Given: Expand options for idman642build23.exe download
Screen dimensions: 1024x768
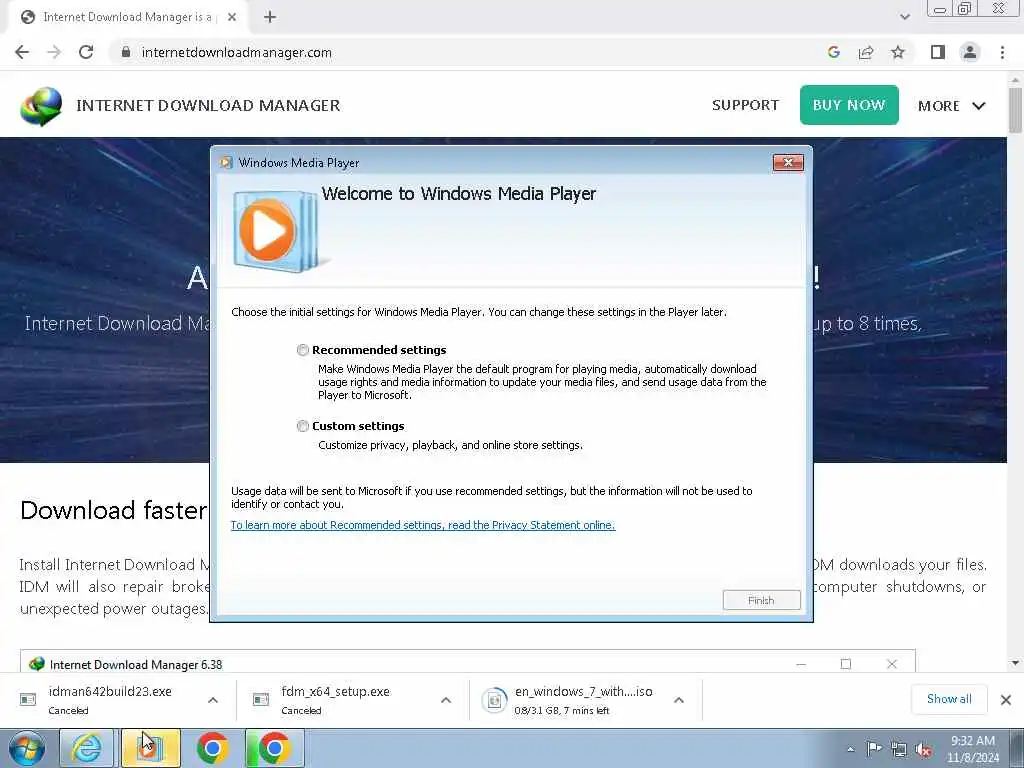Looking at the screenshot, I should click(x=213, y=700).
